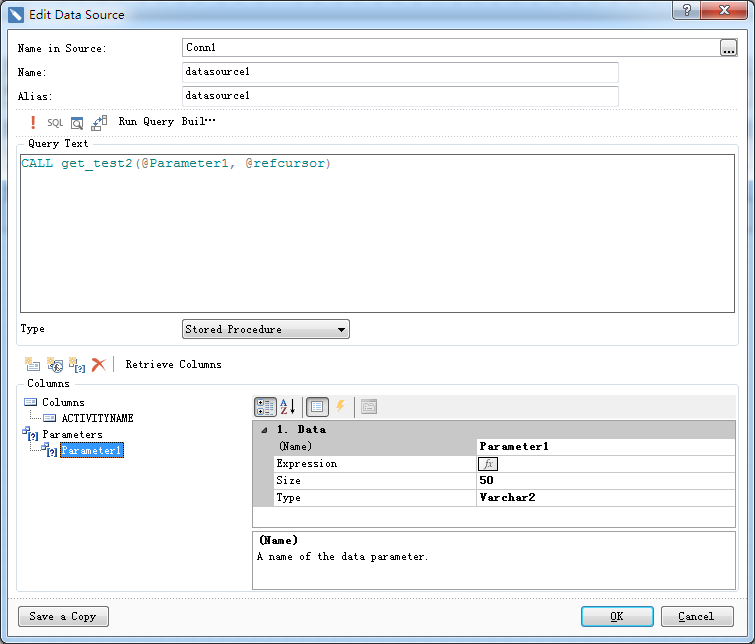Click the ellipsis button beside Conn1
The width and height of the screenshot is (755, 644).
(x=727, y=47)
